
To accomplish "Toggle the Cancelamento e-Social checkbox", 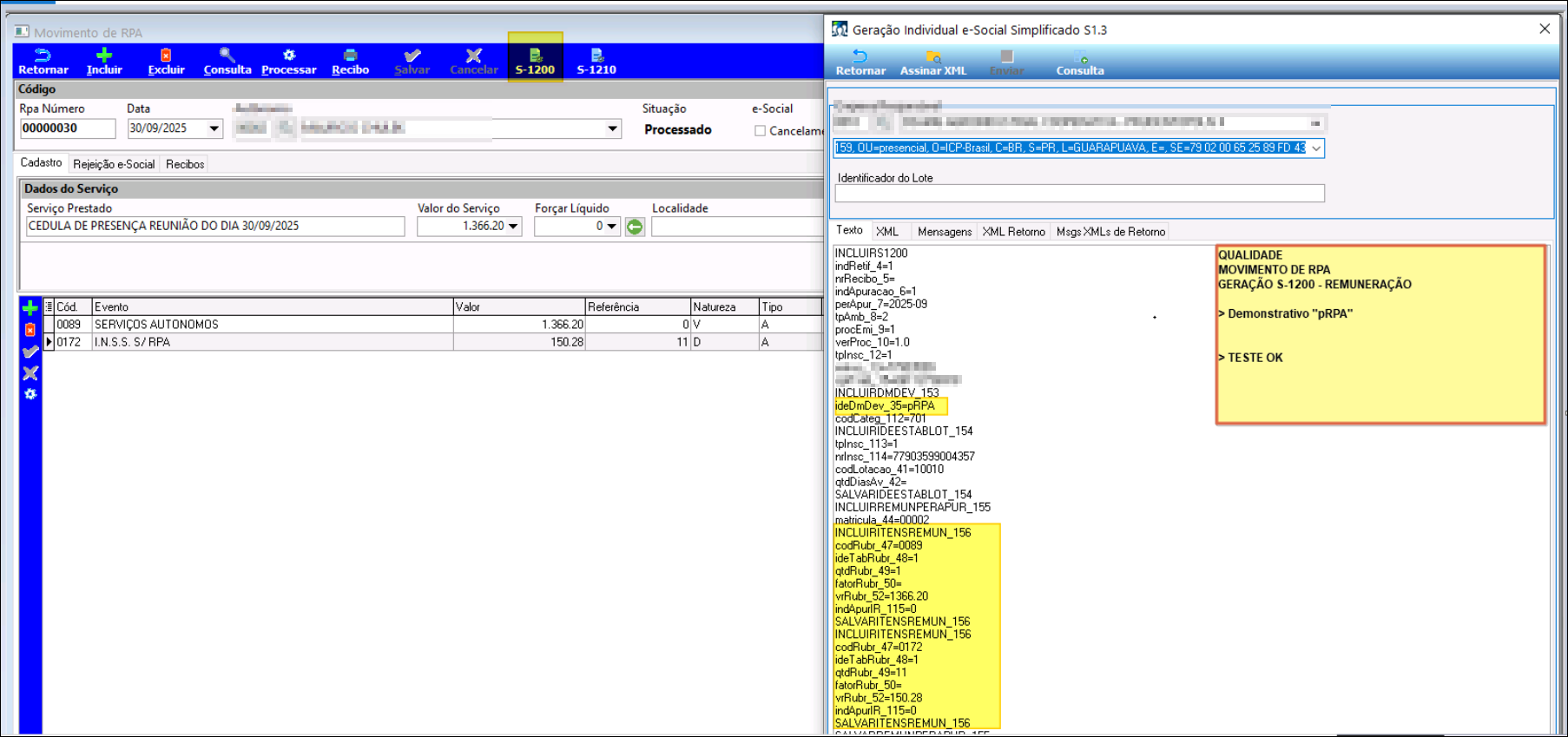I will pyautogui.click(x=760, y=131).
